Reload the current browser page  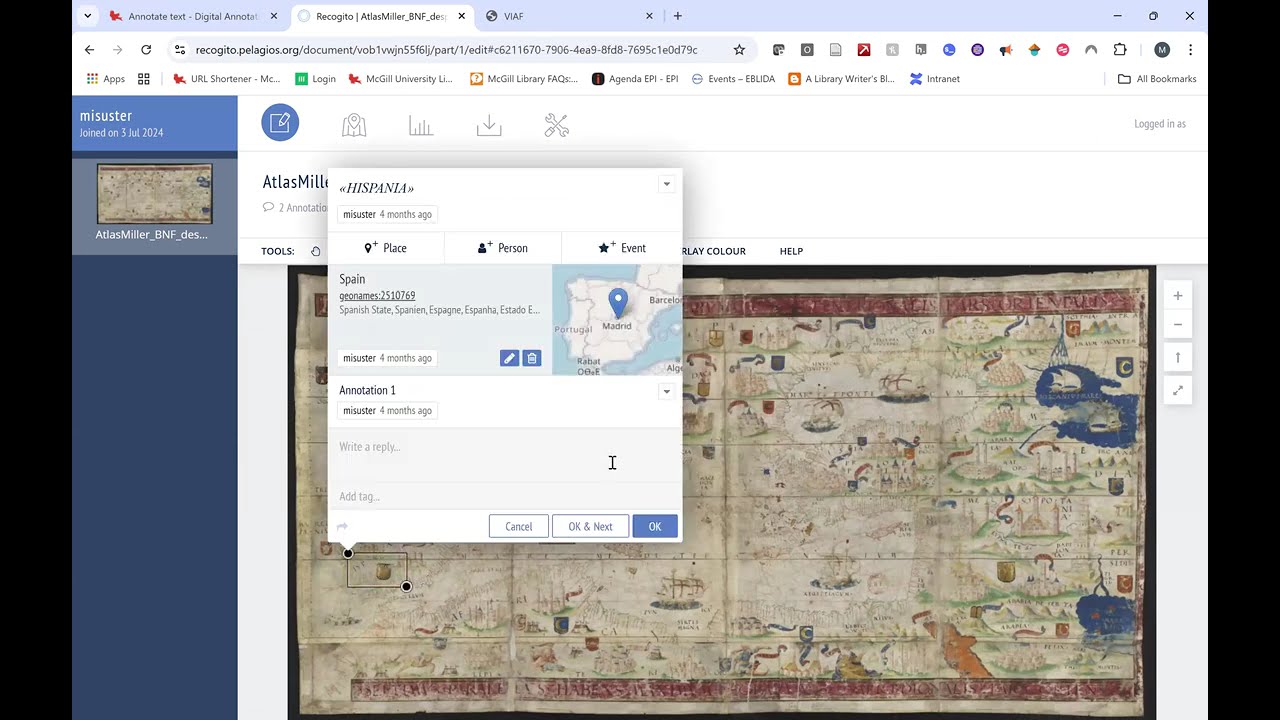[x=146, y=50]
